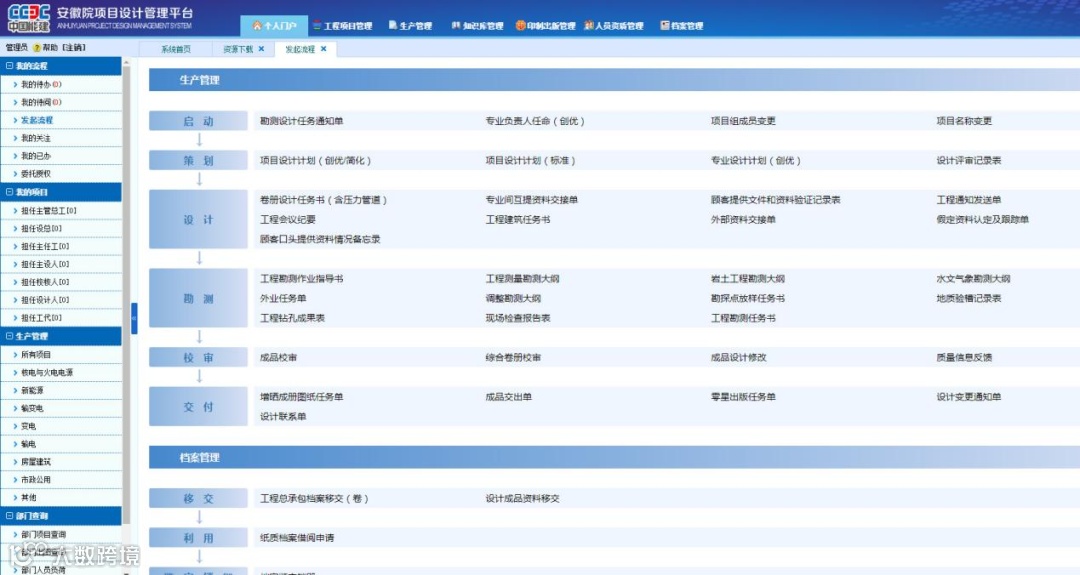Collapse the 我的流程 sidebar section
The height and width of the screenshot is (575, 1080).
pos(10,66)
